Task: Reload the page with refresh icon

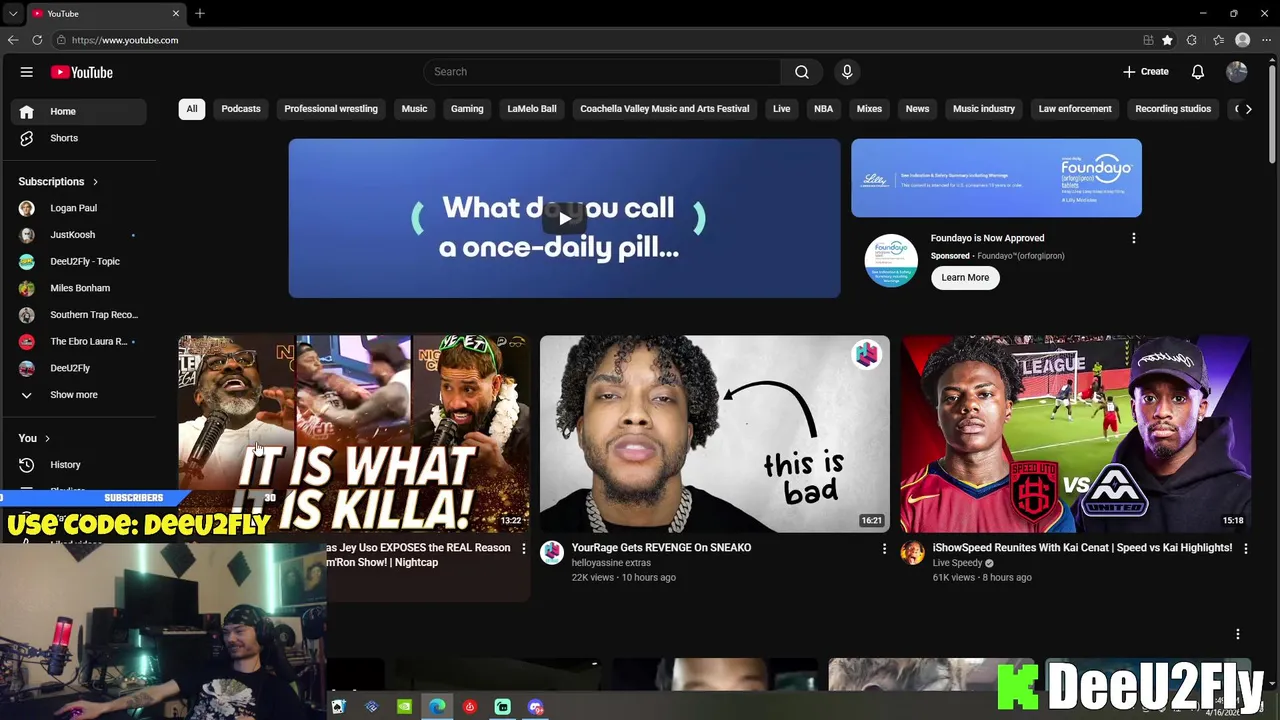Action: (37, 40)
